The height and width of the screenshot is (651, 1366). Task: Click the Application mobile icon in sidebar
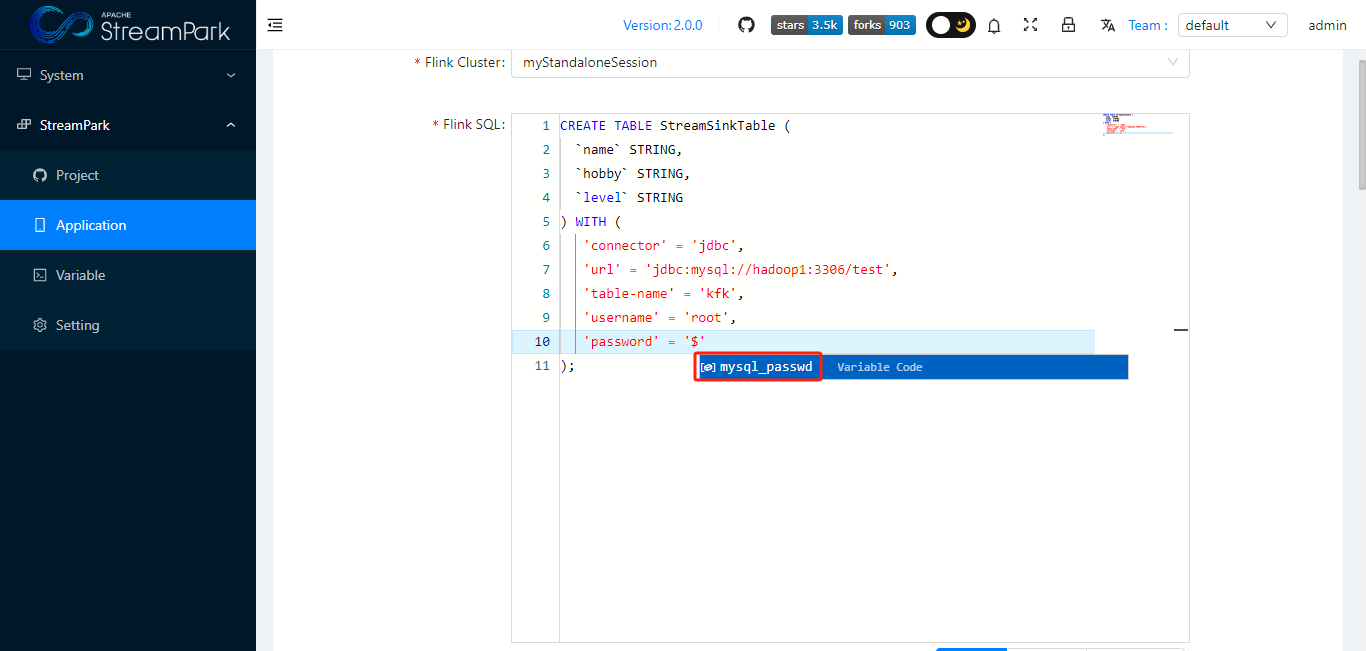(x=40, y=225)
